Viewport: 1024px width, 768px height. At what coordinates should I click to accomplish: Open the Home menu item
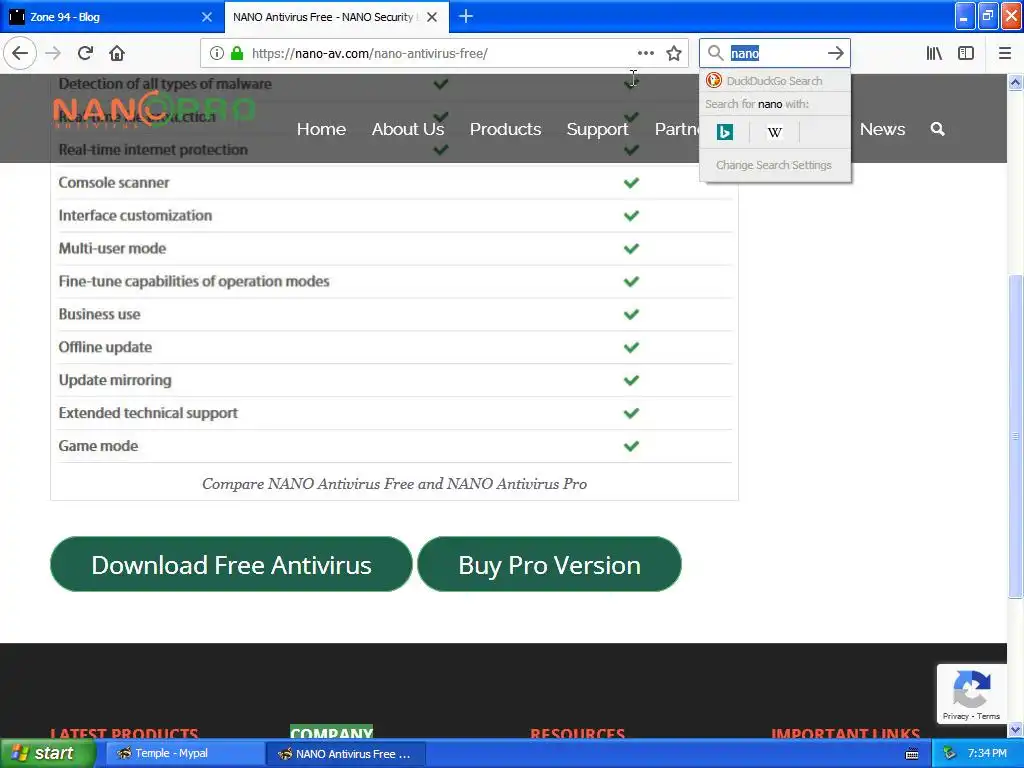coord(321,129)
